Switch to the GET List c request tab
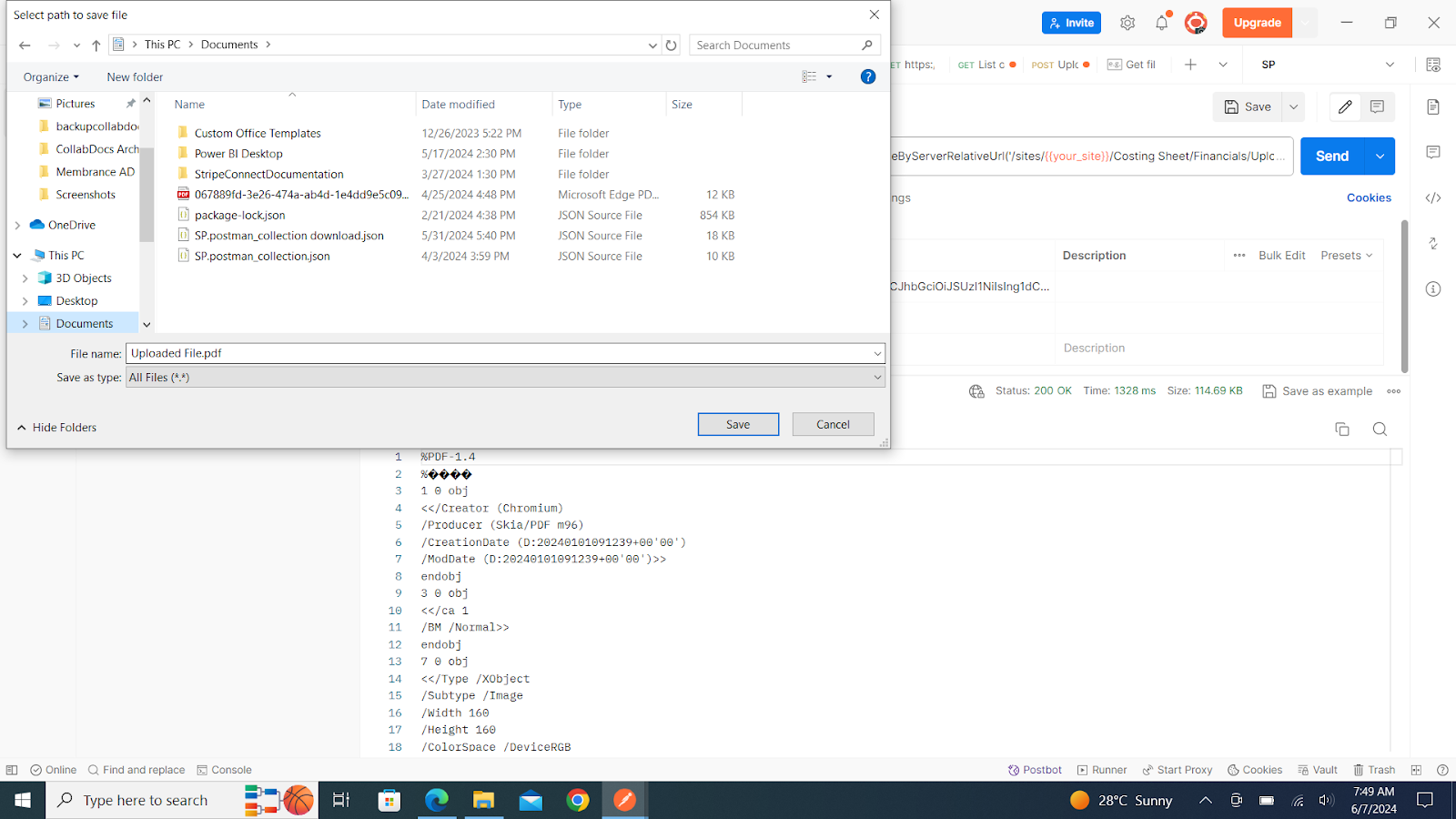 [987, 65]
